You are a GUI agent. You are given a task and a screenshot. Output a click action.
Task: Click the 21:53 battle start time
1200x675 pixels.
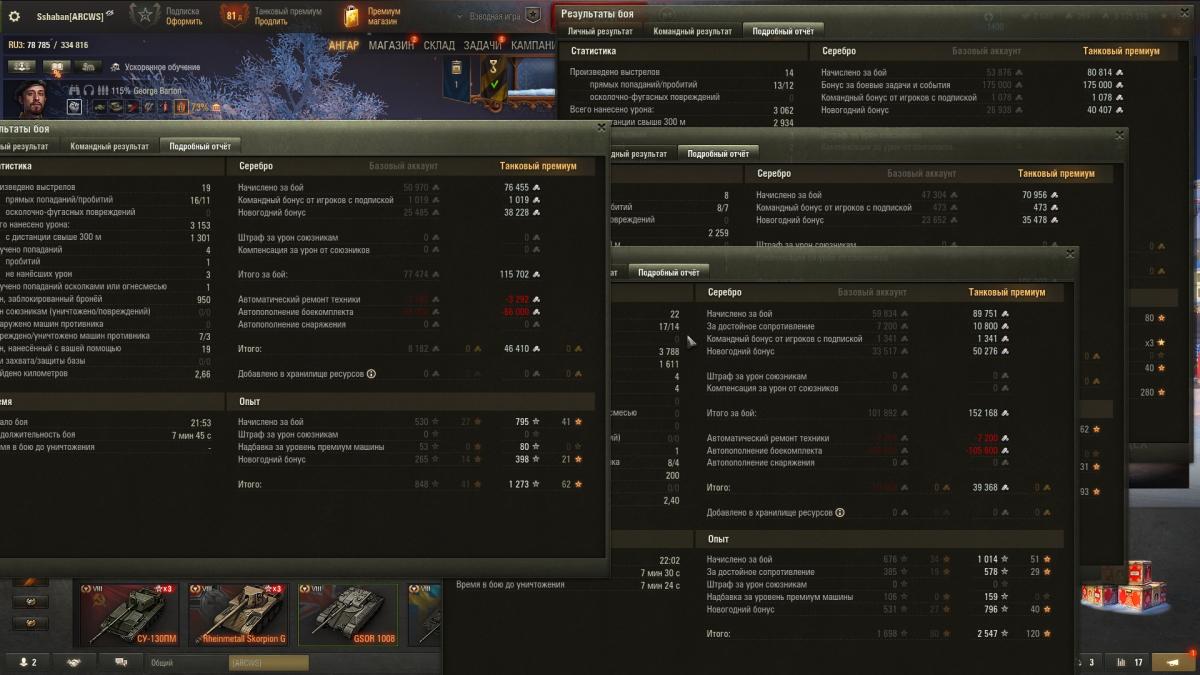point(201,423)
